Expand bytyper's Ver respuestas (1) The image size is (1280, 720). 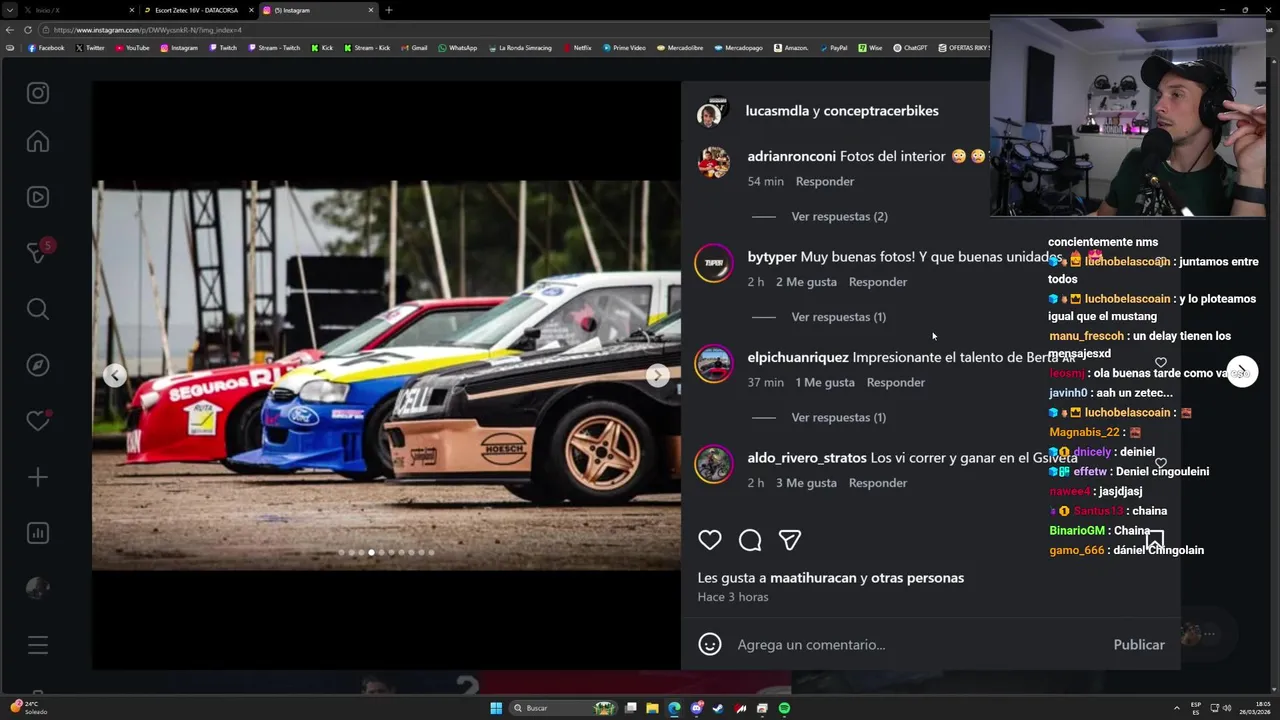(x=838, y=317)
